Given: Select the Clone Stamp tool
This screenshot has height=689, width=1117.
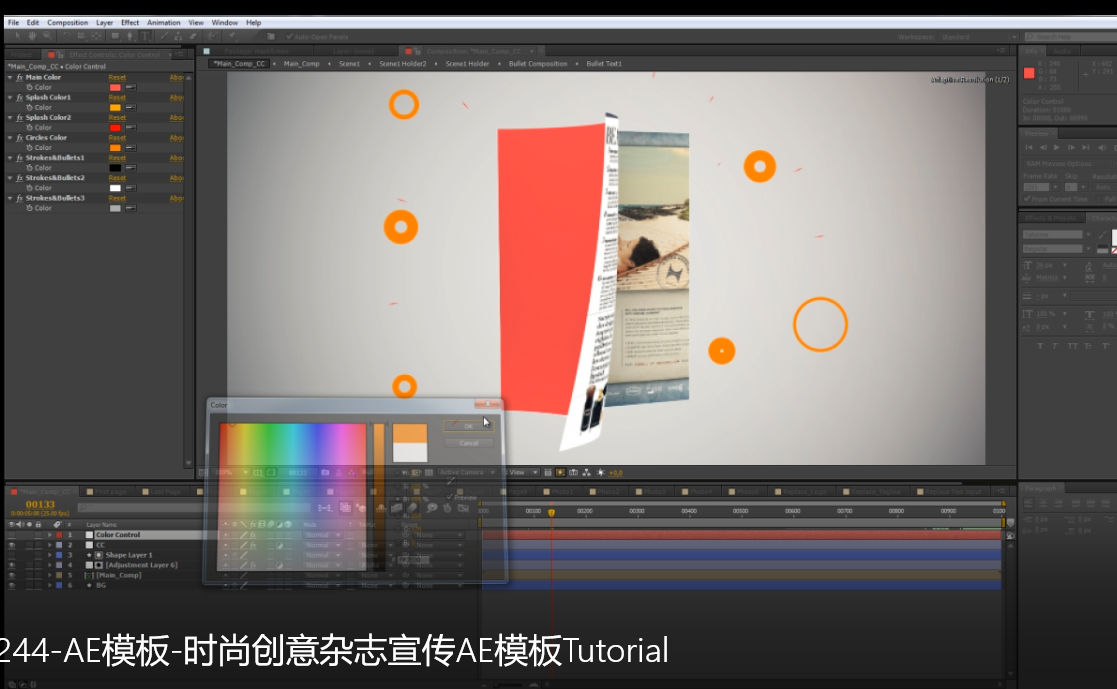Looking at the screenshot, I should (x=178, y=36).
